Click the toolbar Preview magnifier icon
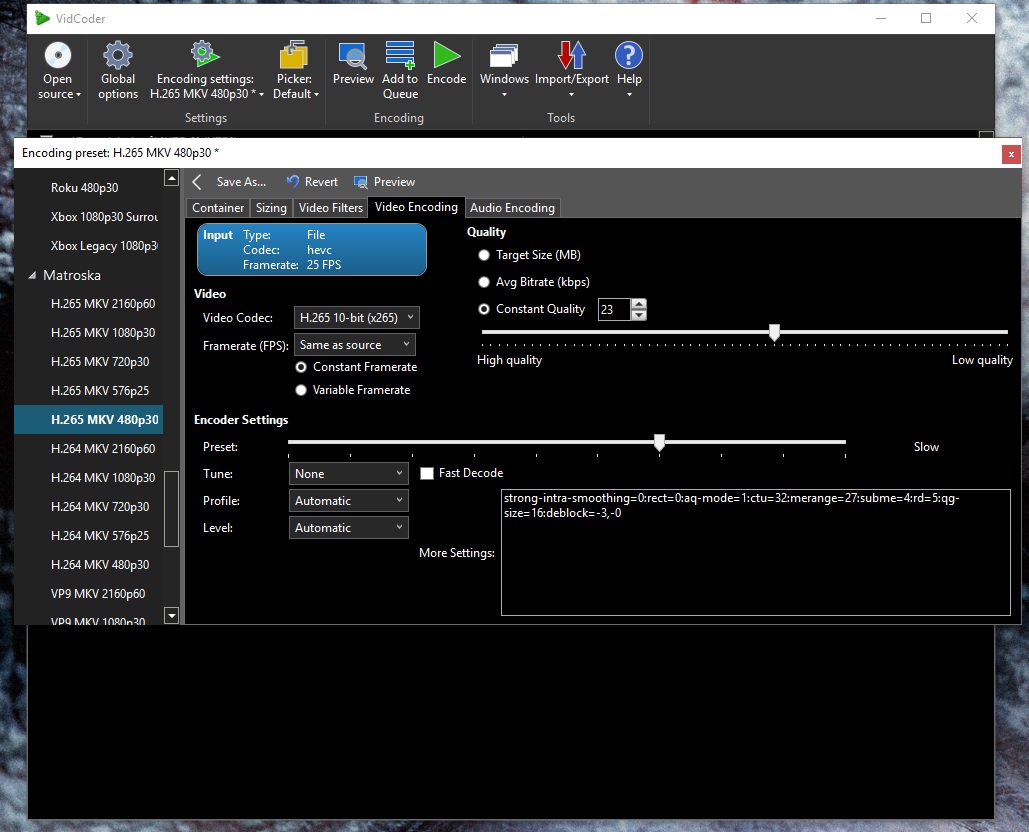Viewport: 1029px width, 832px height. [x=353, y=55]
